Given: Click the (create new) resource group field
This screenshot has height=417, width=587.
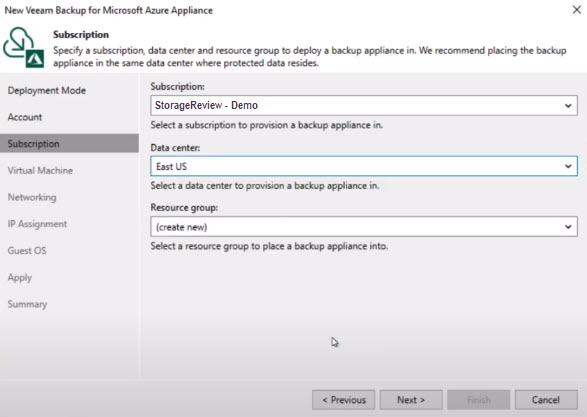Looking at the screenshot, I should tap(364, 227).
